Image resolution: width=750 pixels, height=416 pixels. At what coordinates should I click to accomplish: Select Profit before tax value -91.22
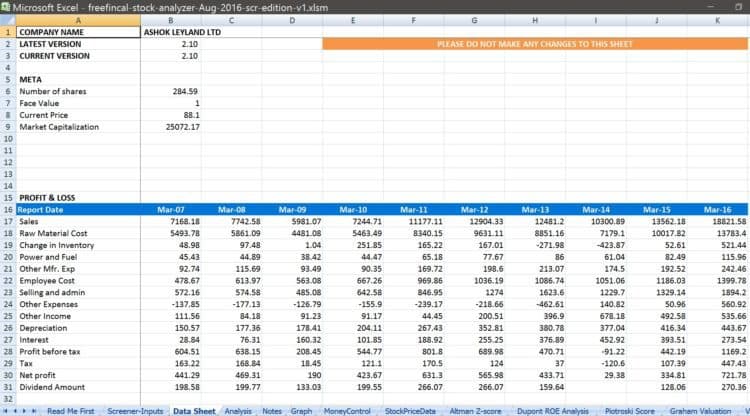click(x=596, y=351)
